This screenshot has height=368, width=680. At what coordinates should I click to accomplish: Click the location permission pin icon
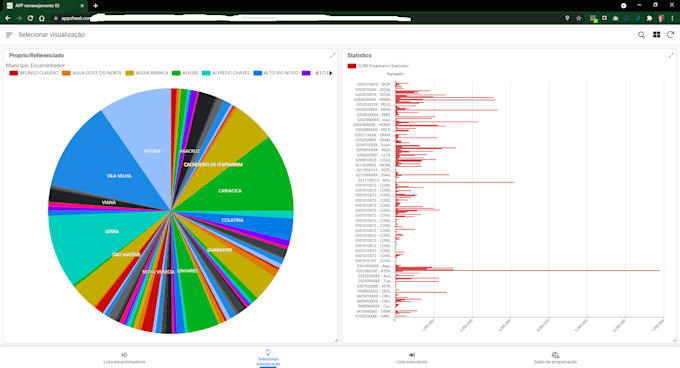click(x=567, y=18)
